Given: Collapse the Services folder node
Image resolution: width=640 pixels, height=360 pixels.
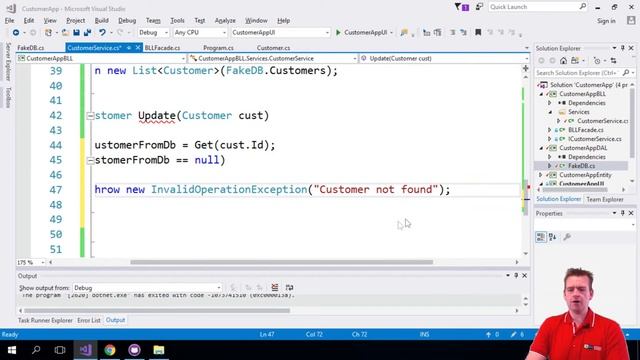Looking at the screenshot, I should tap(550, 112).
